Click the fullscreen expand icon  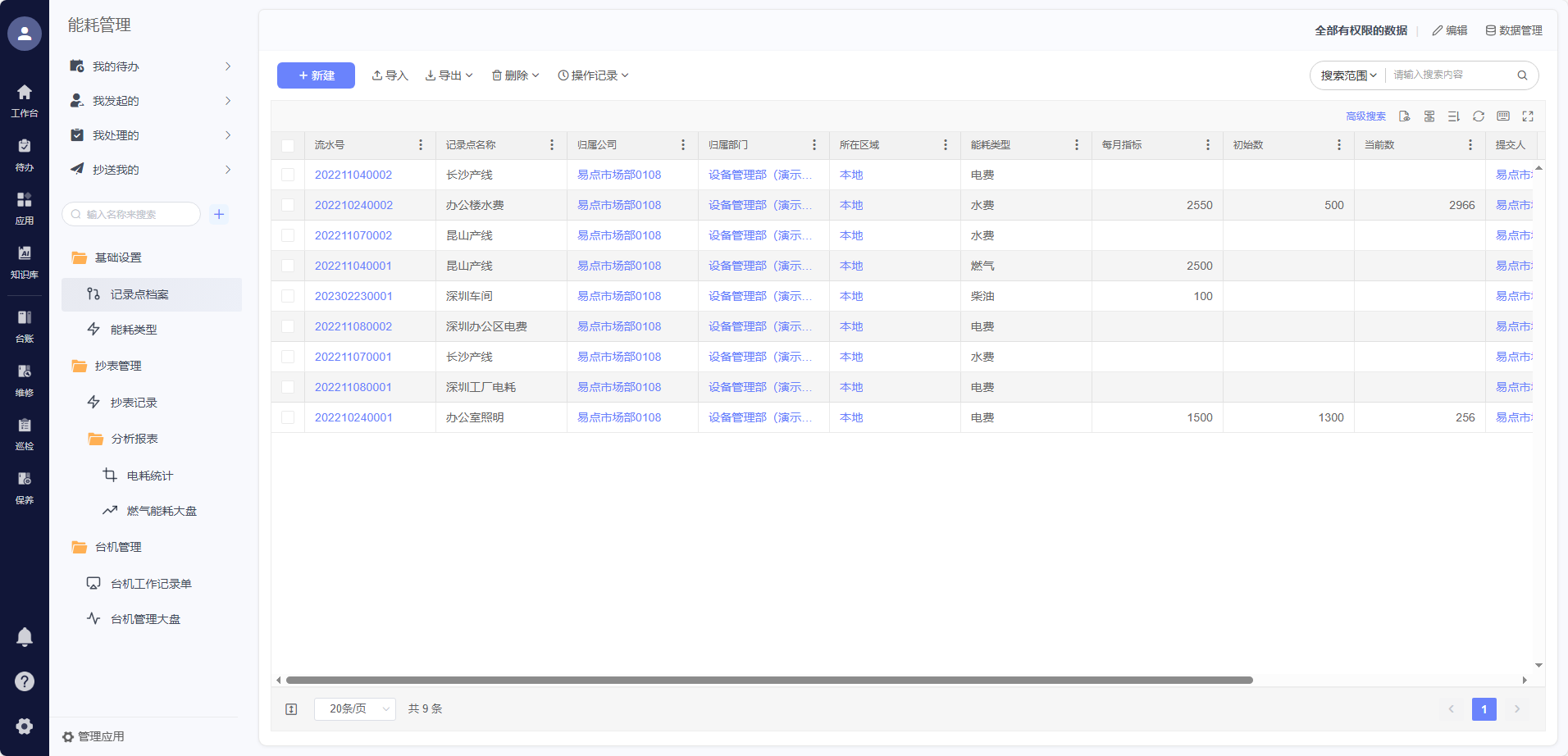tap(1527, 116)
